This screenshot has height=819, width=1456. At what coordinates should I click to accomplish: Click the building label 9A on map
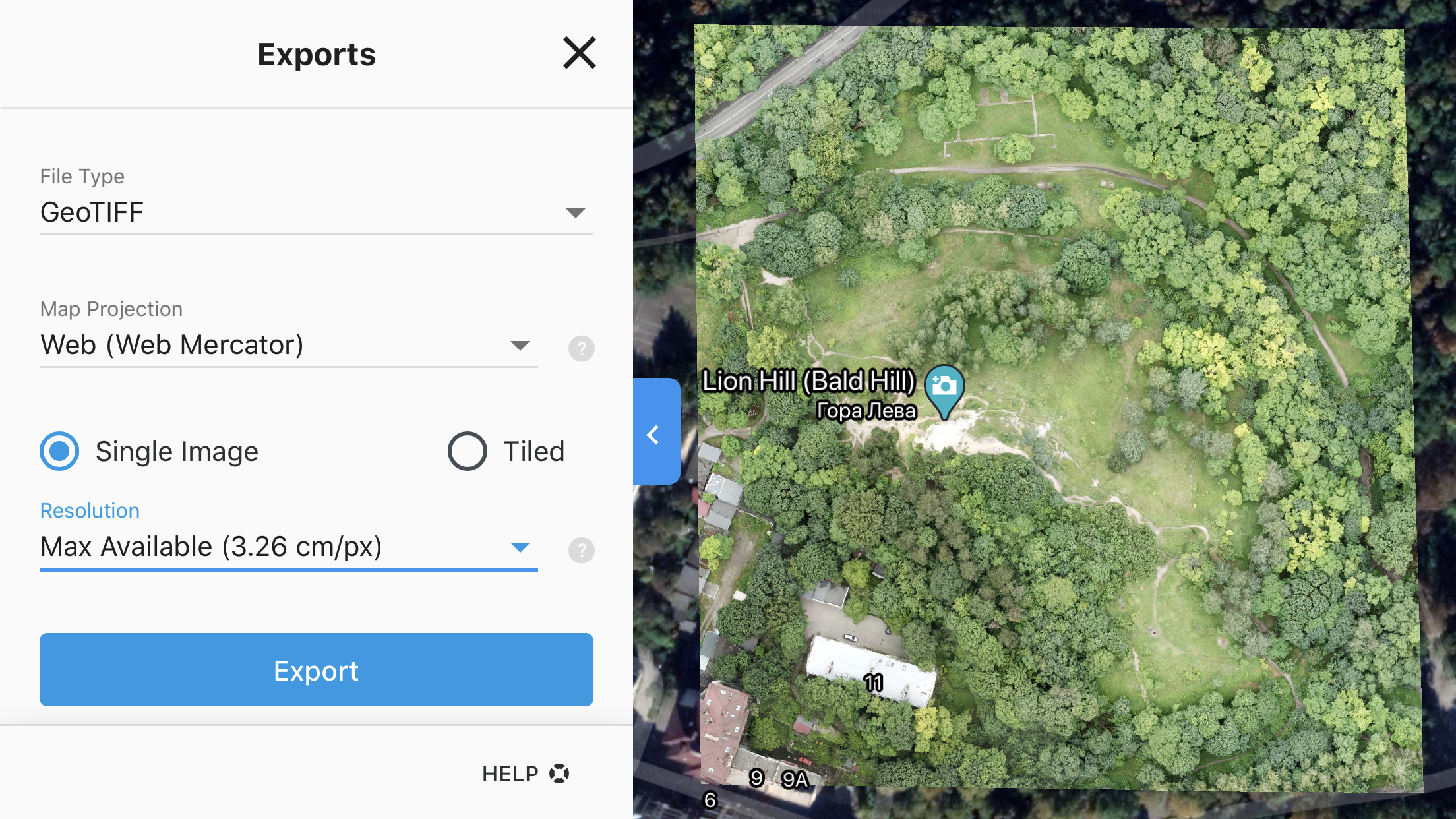click(x=795, y=779)
